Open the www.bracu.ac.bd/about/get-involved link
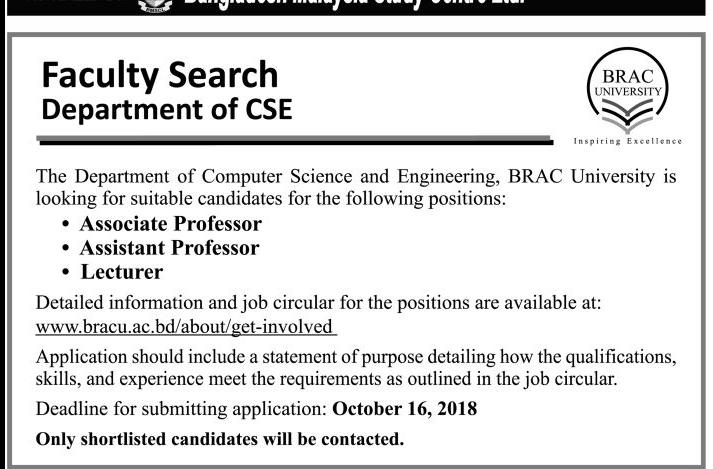Screen dimensions: 713x469 [186, 326]
